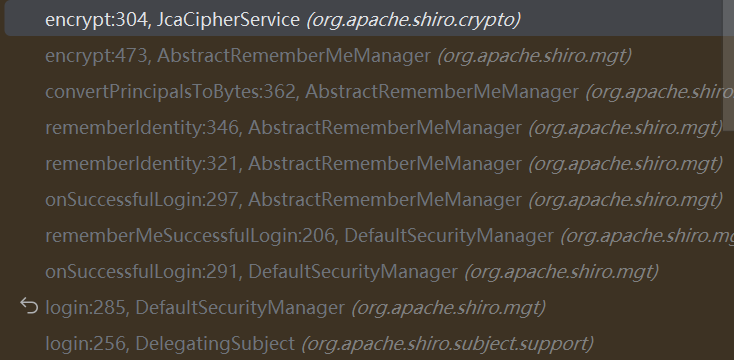Select the encrypt:473 AbstractRememberMeManager frame
Image resolution: width=734 pixels, height=360 pixels.
pyautogui.click(x=364, y=56)
